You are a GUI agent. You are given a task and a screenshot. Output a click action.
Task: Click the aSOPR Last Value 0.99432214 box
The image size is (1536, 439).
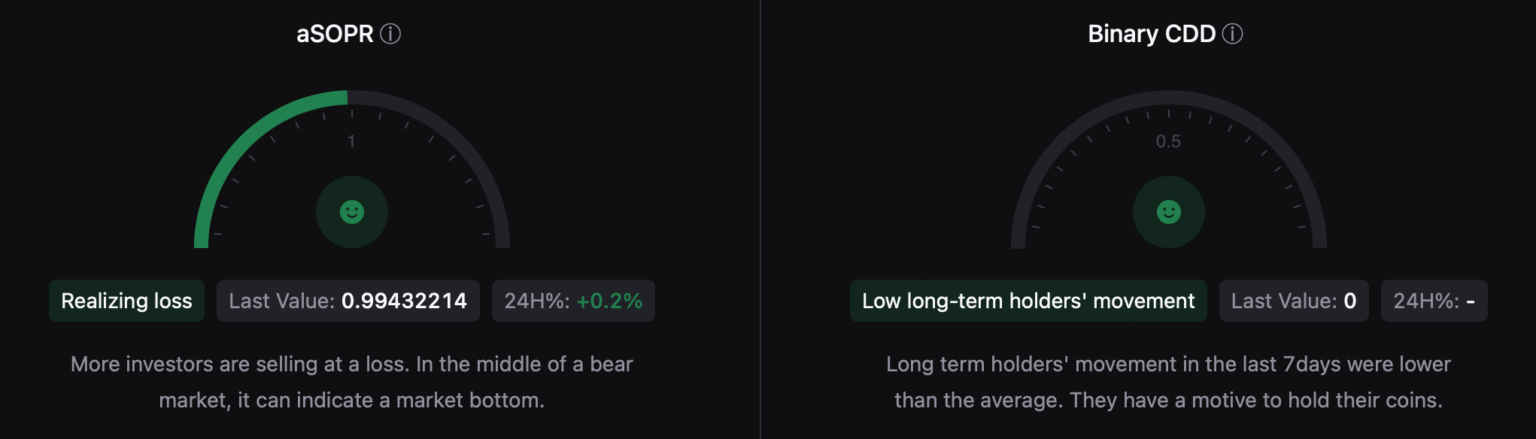click(x=348, y=301)
